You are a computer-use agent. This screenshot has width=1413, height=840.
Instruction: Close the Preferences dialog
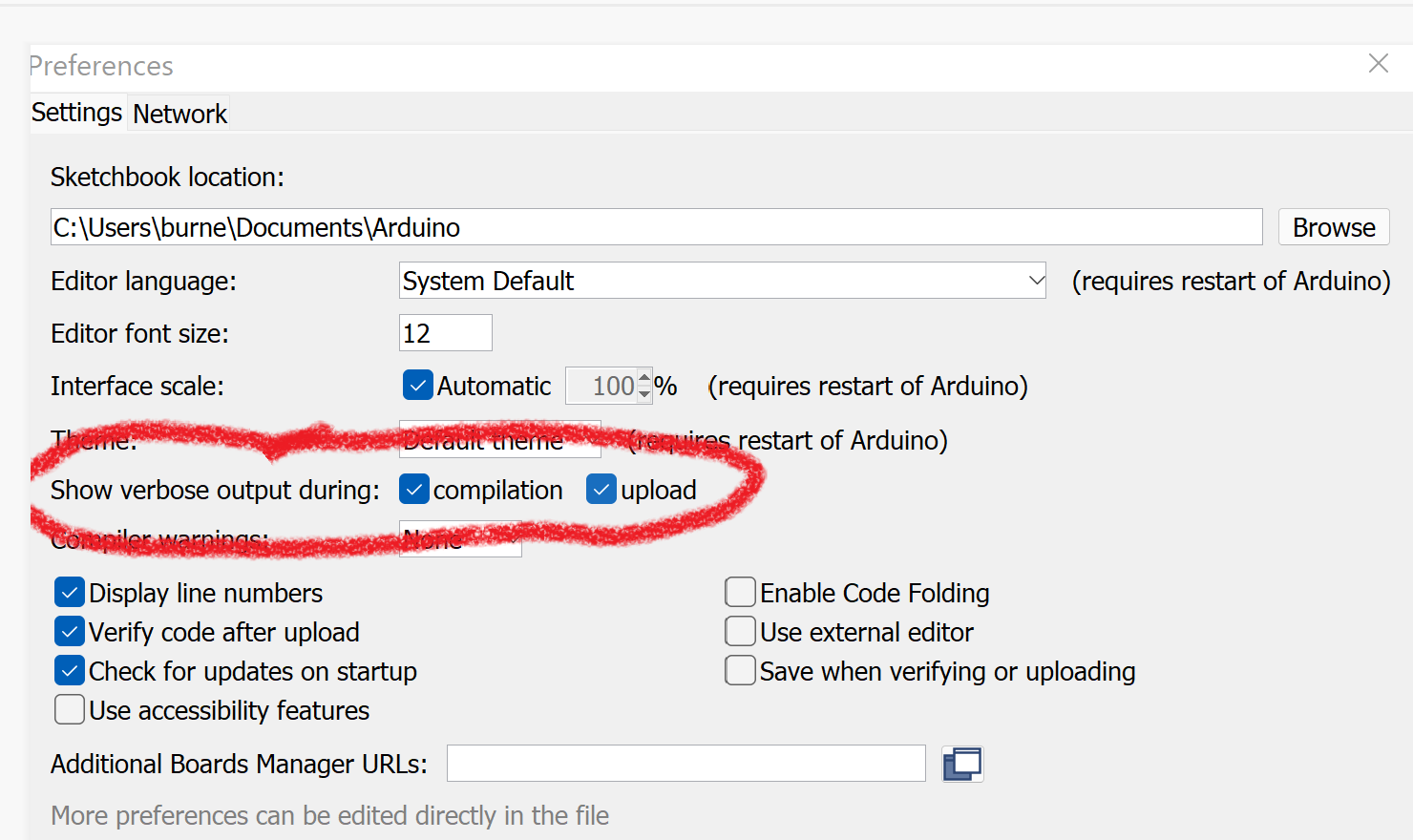(x=1378, y=64)
